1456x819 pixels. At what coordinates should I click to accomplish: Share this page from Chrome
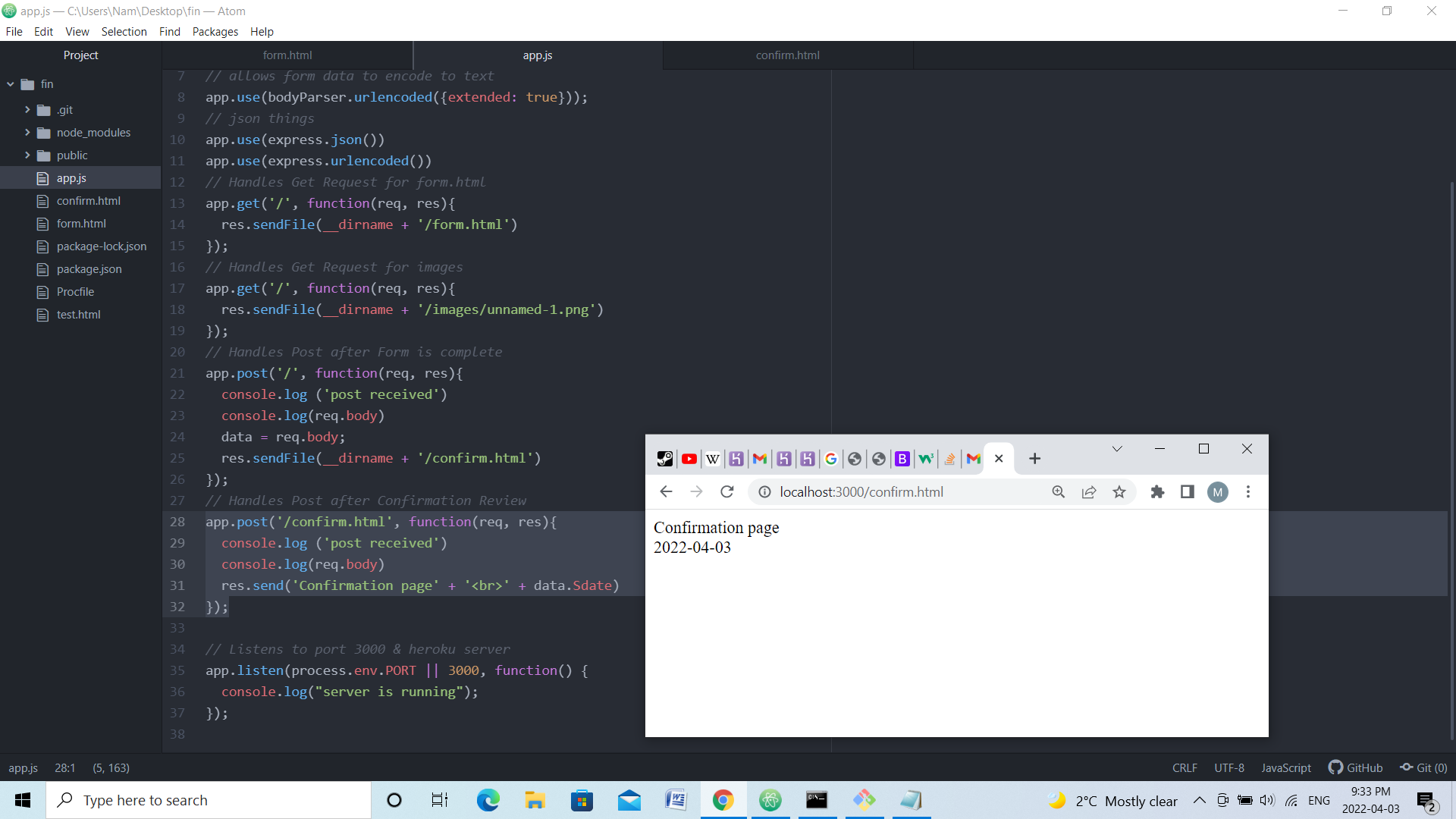(1089, 492)
